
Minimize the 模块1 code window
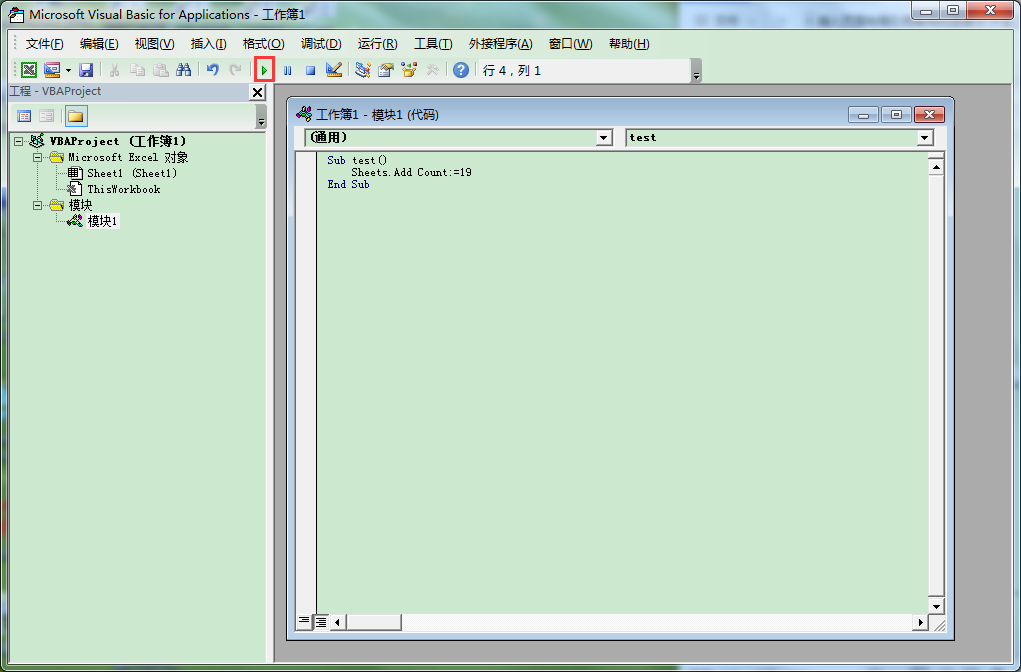[863, 115]
